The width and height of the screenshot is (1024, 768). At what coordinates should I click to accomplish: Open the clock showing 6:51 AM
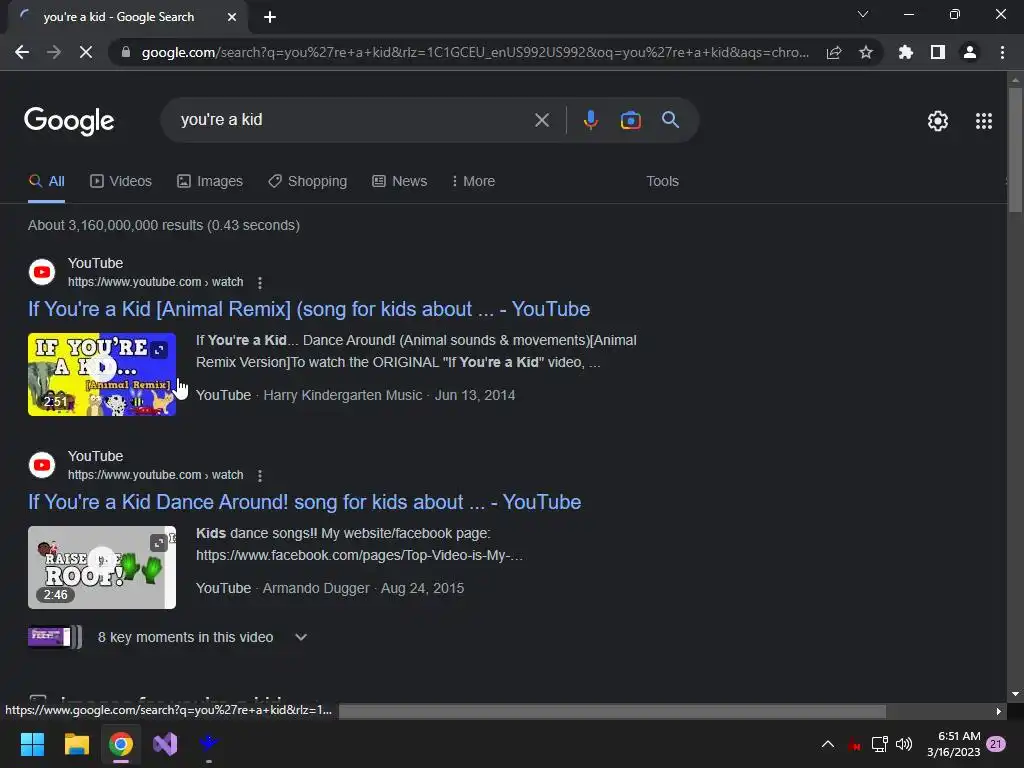[x=953, y=744]
